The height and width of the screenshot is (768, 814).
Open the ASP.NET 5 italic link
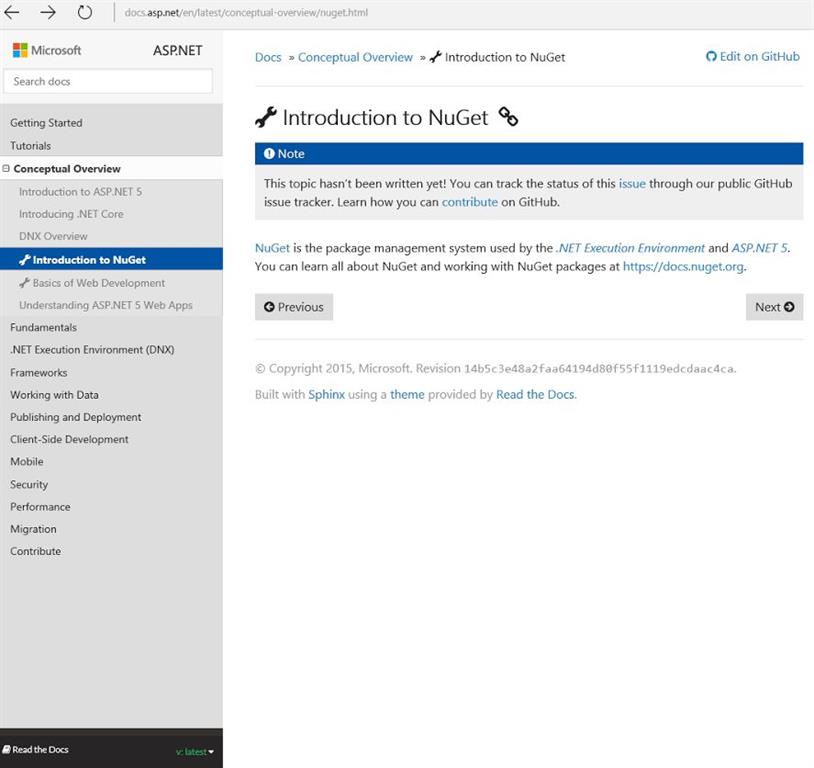pyautogui.click(x=759, y=248)
